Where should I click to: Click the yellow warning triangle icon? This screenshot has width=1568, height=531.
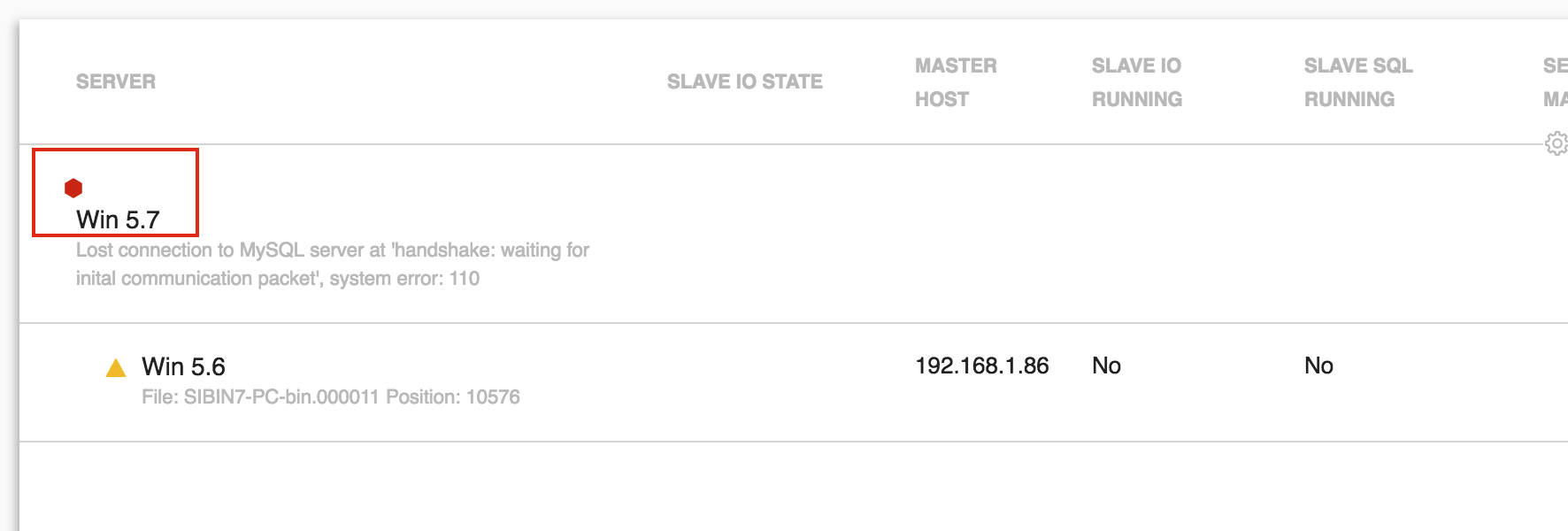click(x=116, y=368)
